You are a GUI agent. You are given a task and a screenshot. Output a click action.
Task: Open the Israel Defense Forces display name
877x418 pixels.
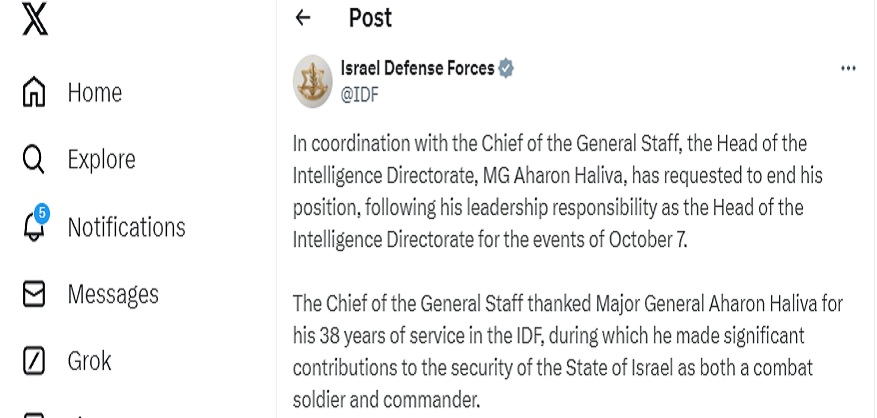pos(418,69)
